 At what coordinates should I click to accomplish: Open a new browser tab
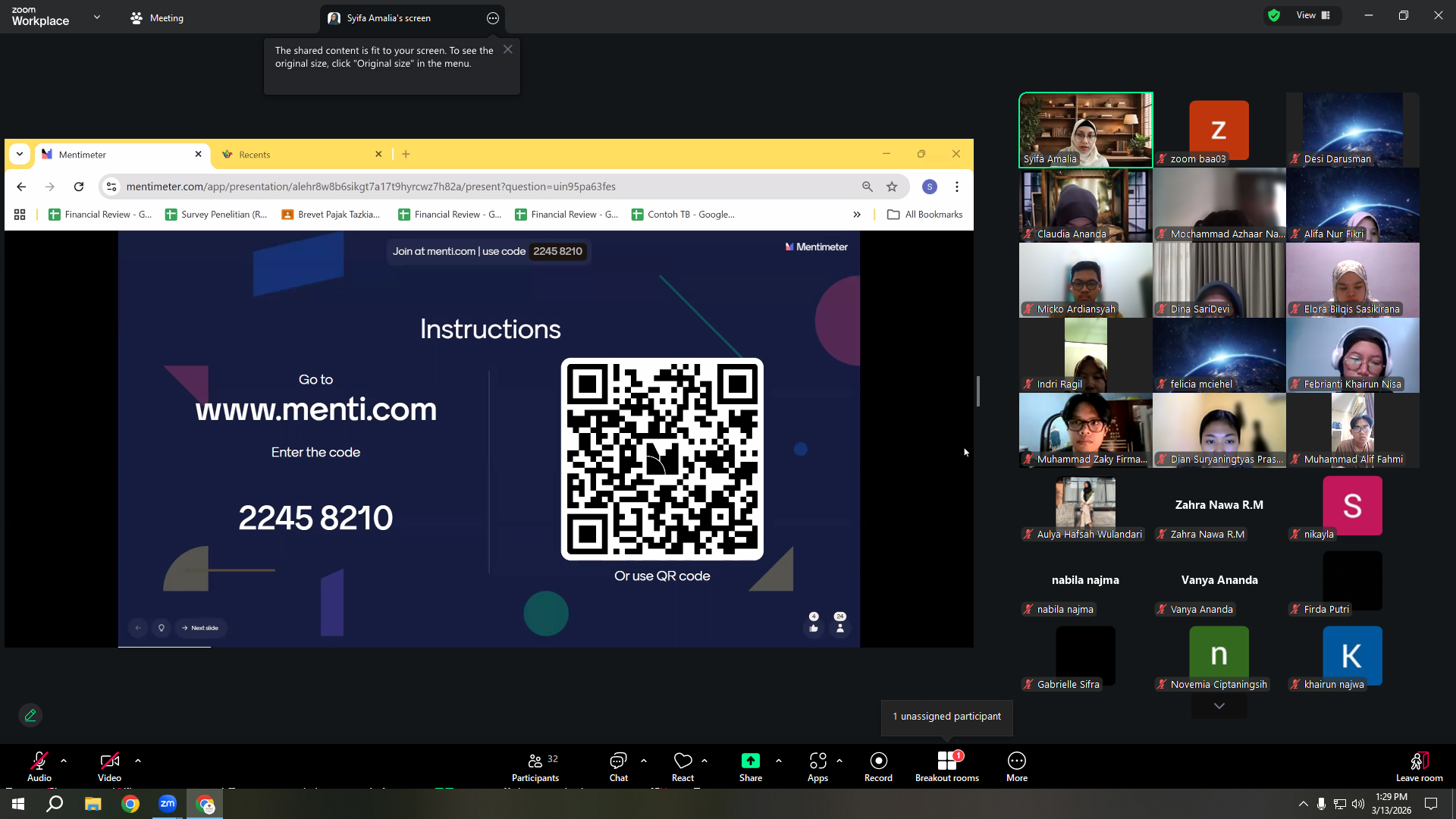pos(406,154)
